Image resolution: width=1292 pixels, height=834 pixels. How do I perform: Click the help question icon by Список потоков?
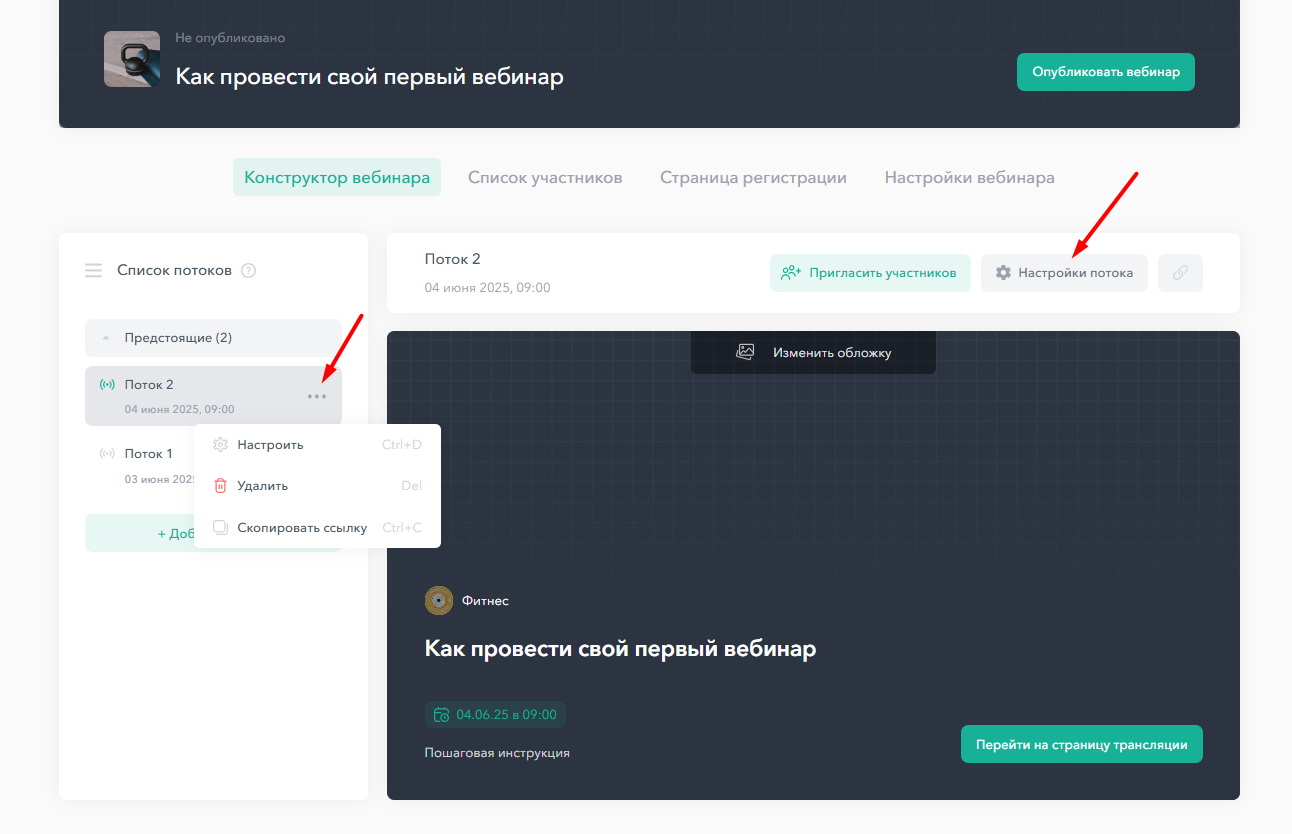click(249, 270)
